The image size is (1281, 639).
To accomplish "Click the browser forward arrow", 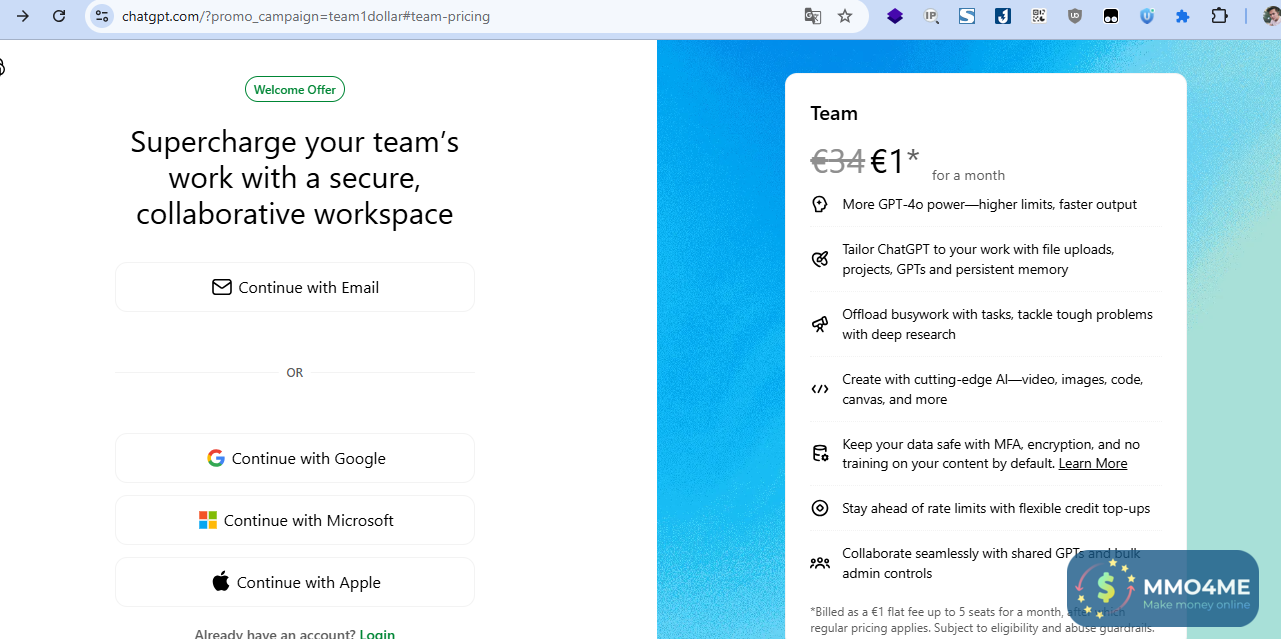I will [23, 16].
